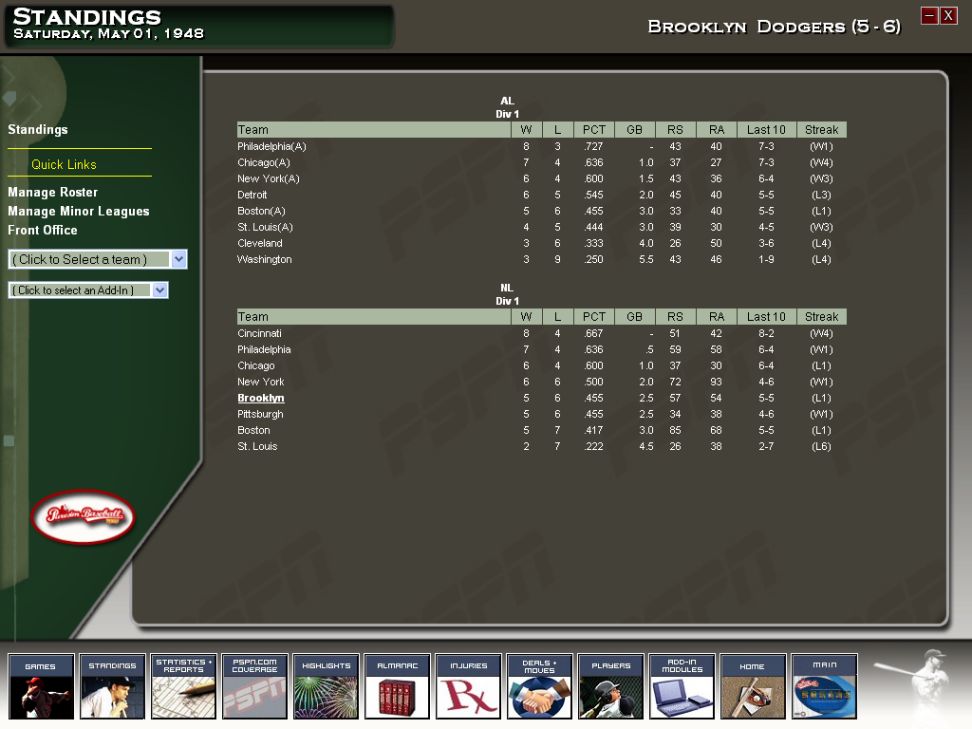Click Washington's 1-9 Last 10 value
The width and height of the screenshot is (972, 729).
[x=766, y=259]
